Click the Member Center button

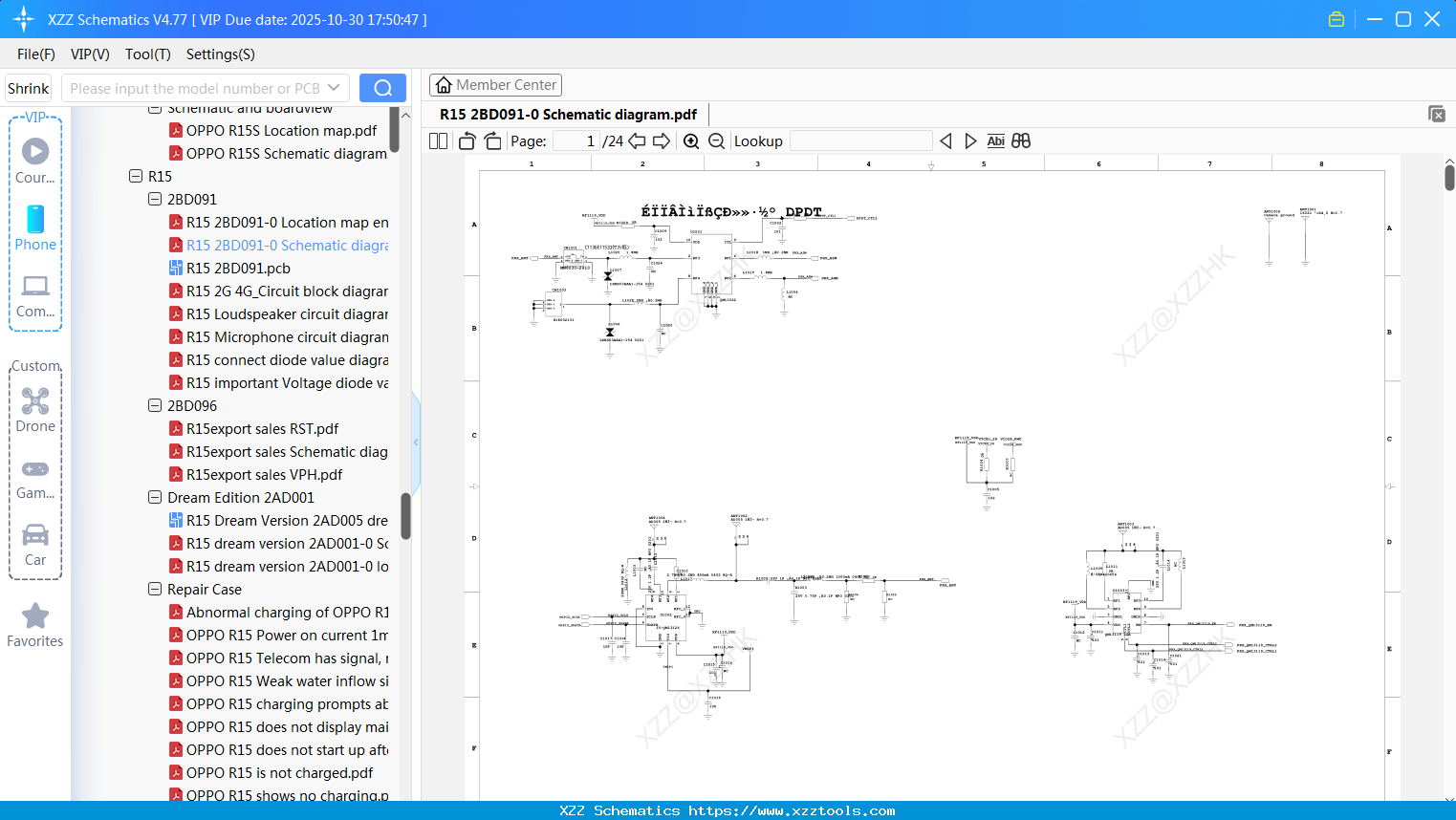click(495, 84)
